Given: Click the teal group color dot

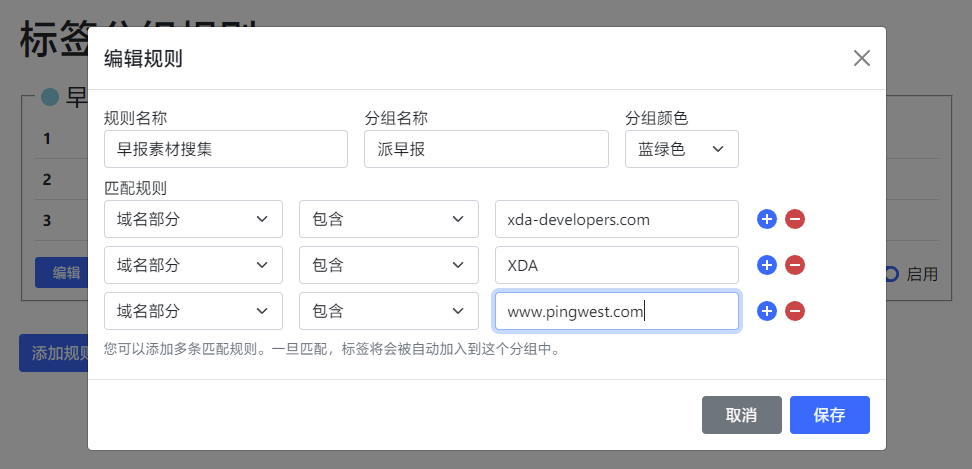Looking at the screenshot, I should coord(50,98).
